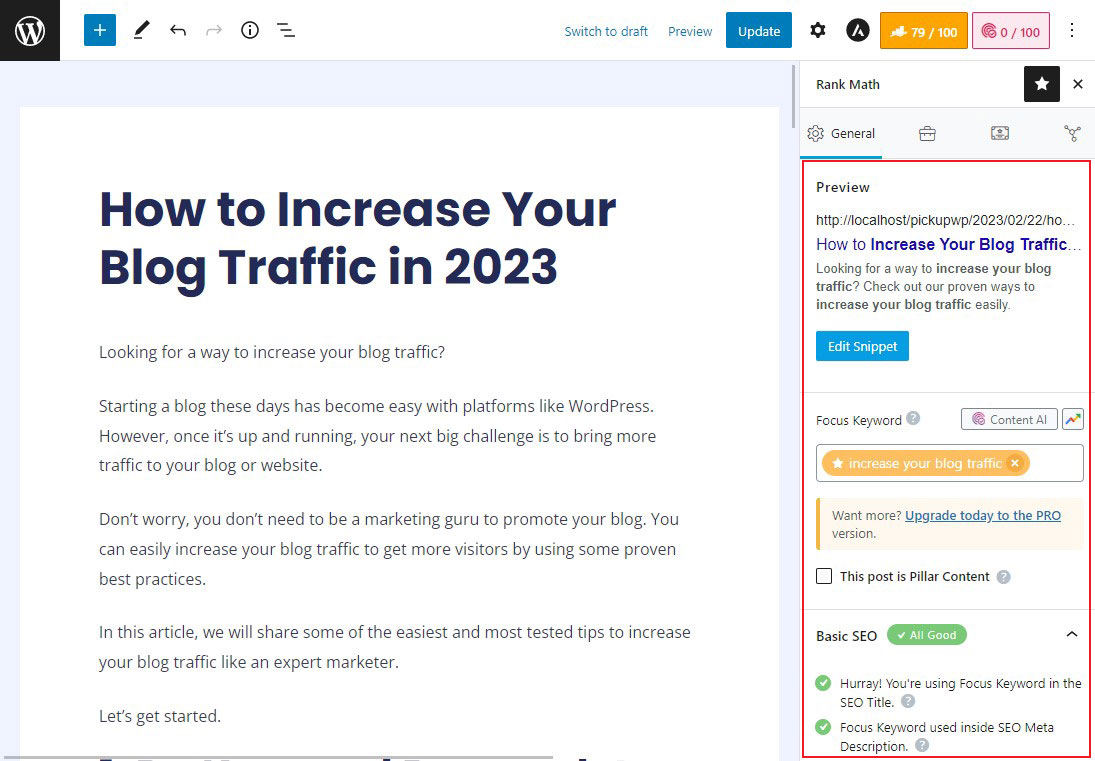
Task: Open the three-dot Options menu
Action: (x=1072, y=31)
